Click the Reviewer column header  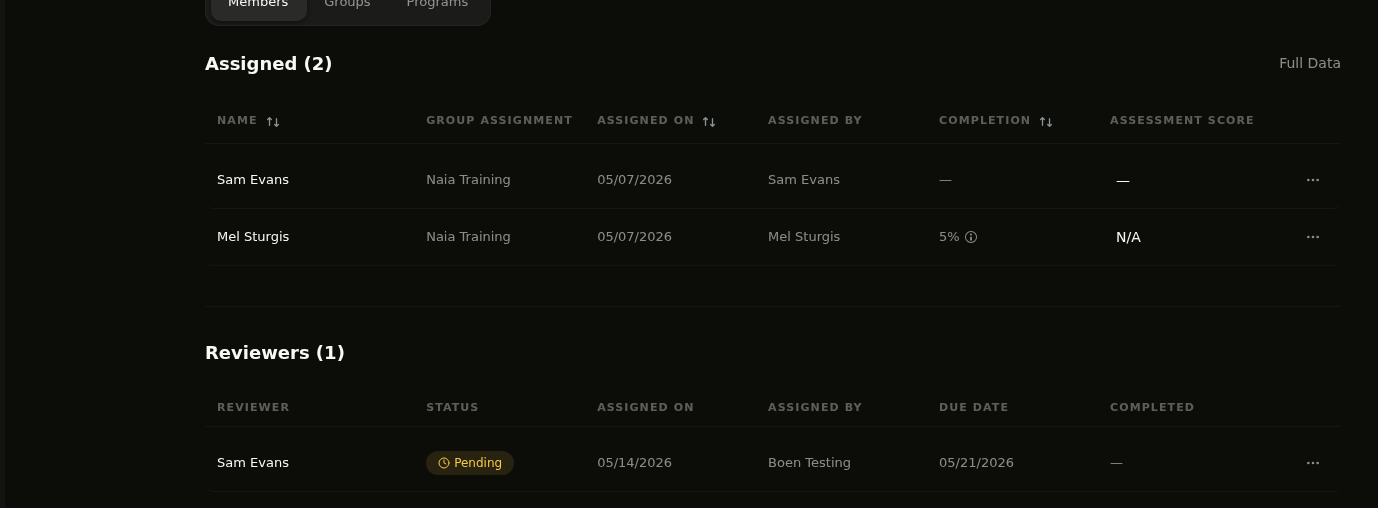tap(253, 407)
